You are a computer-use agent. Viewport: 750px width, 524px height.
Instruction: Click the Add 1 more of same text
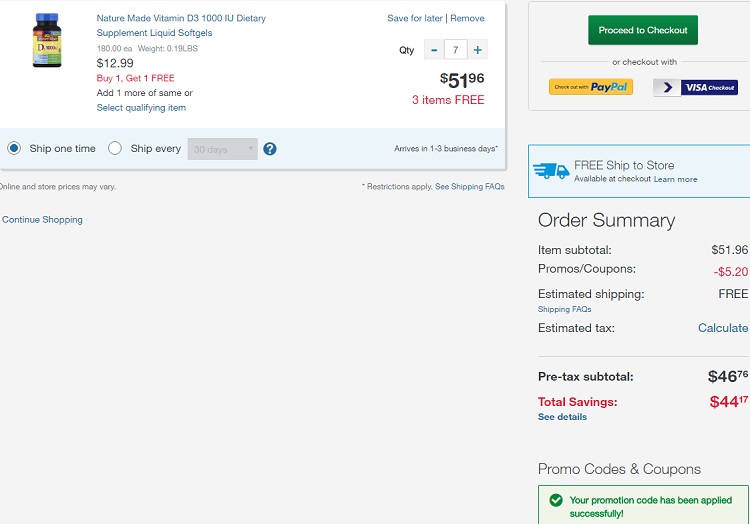tap(144, 93)
